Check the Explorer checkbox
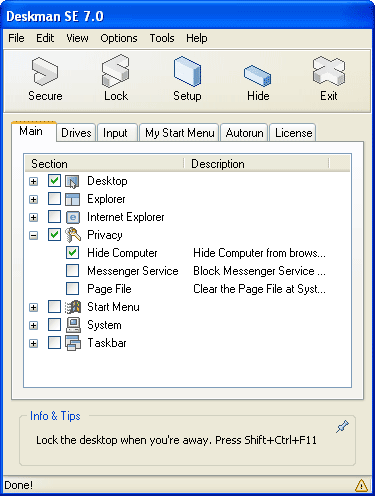 pos(54,199)
